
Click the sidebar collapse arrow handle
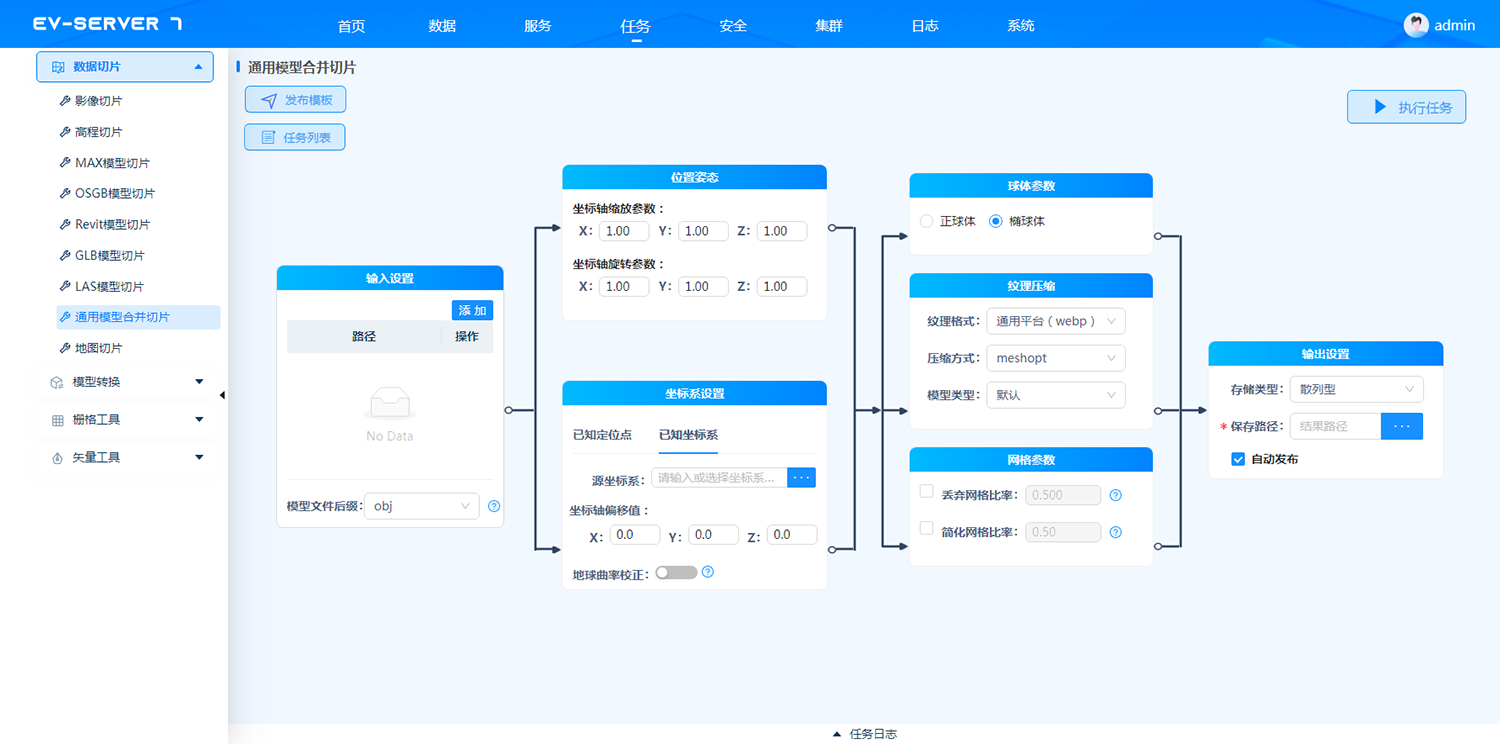pos(222,395)
